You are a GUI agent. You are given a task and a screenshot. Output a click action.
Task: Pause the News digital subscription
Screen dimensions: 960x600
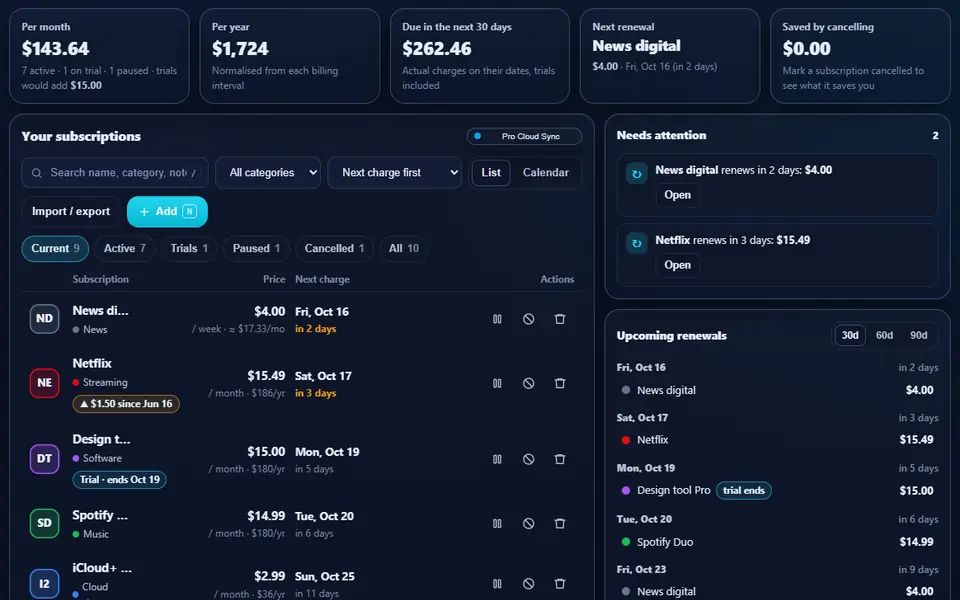(497, 319)
